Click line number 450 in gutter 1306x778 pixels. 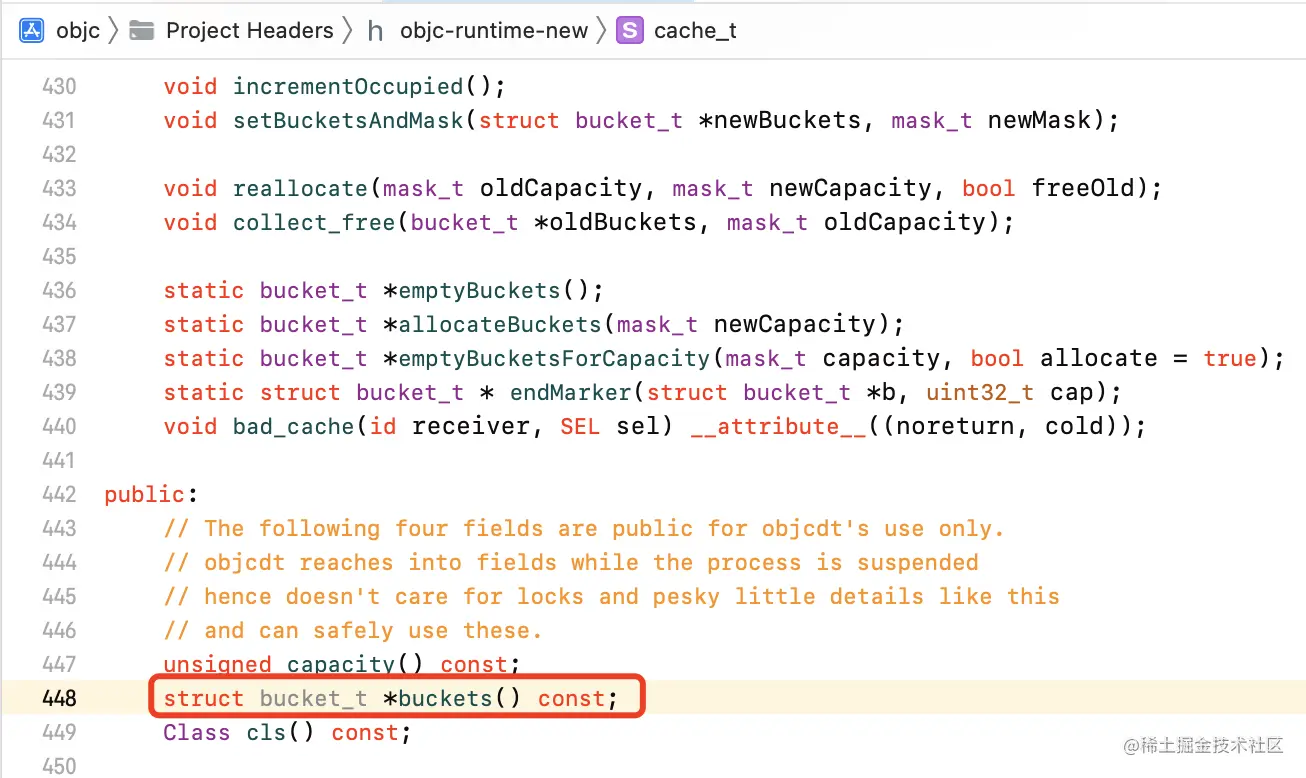point(59,767)
